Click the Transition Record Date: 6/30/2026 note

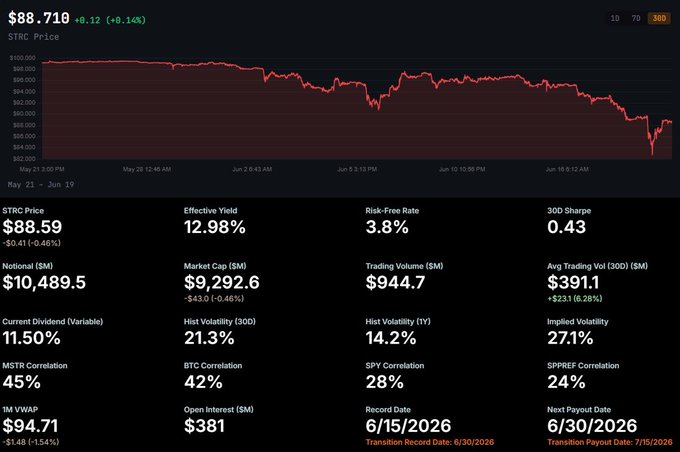click(430, 442)
